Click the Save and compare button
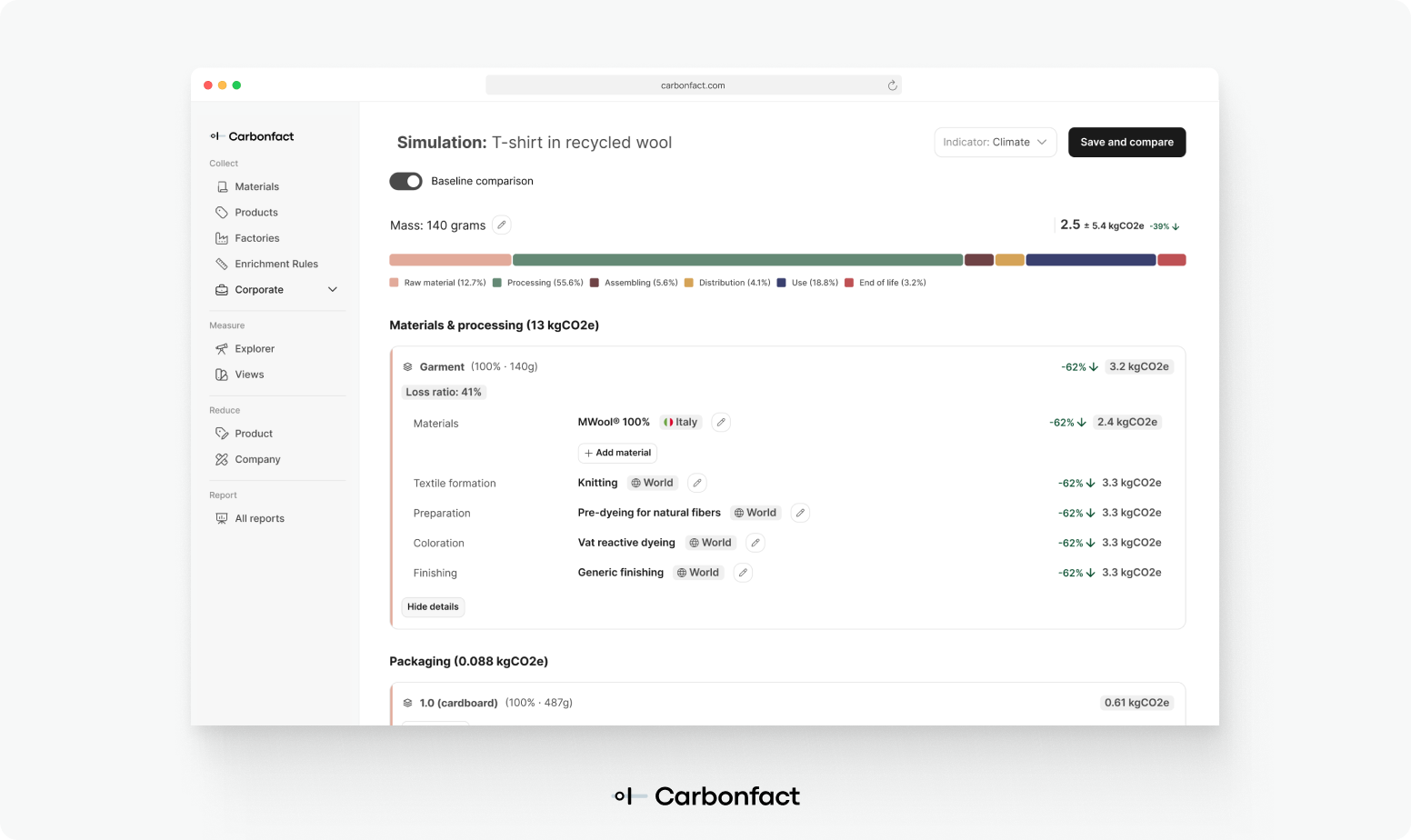Viewport: 1411px width, 840px height. click(1126, 142)
